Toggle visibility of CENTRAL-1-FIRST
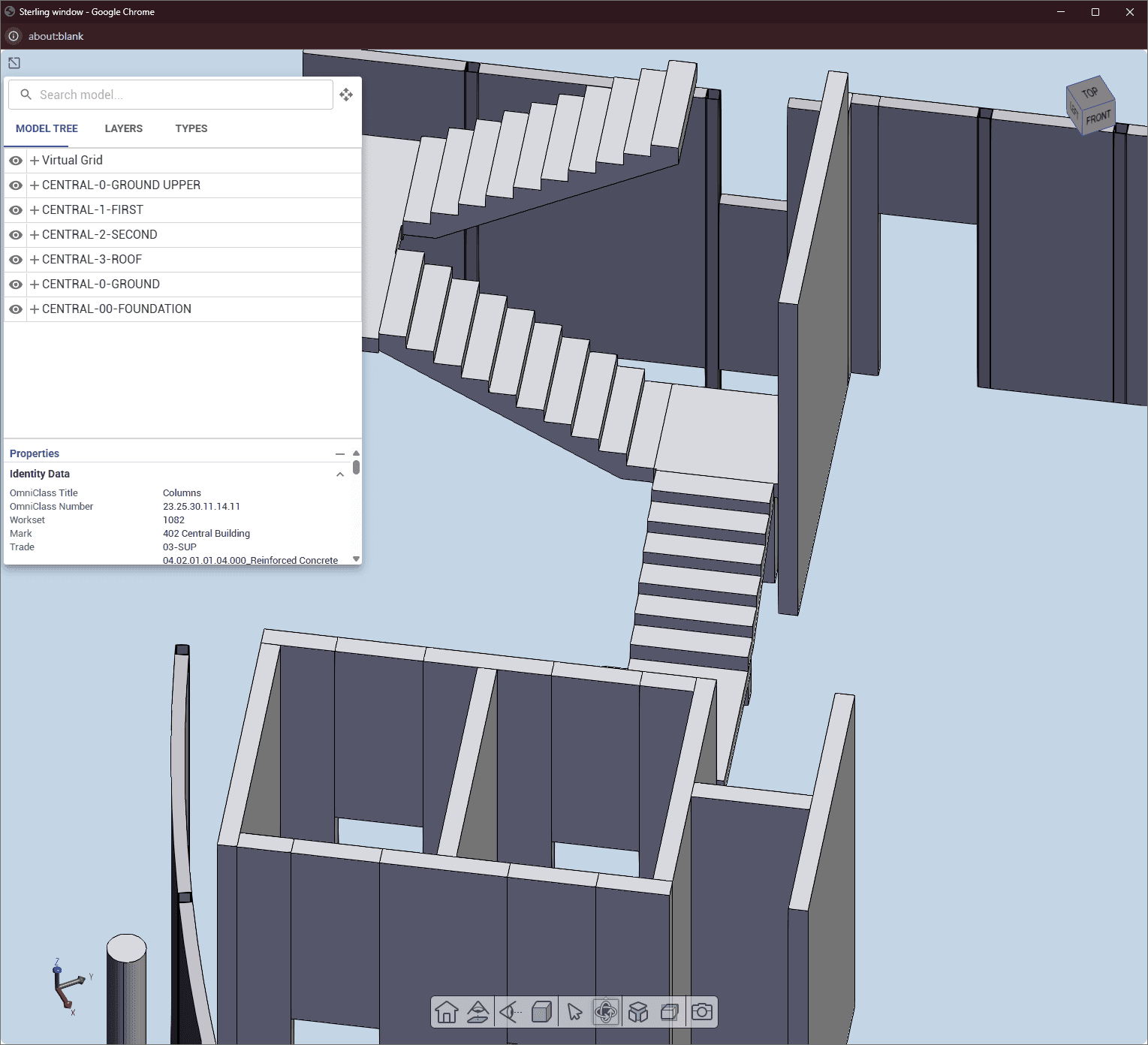 click(16, 210)
